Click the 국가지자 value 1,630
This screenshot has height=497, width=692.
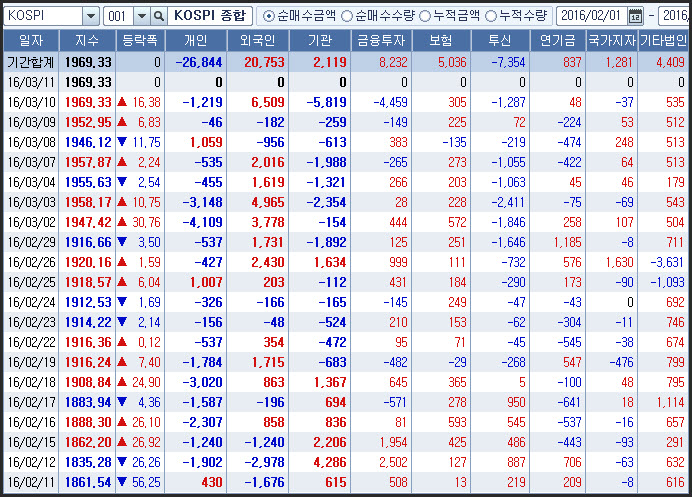coord(620,262)
